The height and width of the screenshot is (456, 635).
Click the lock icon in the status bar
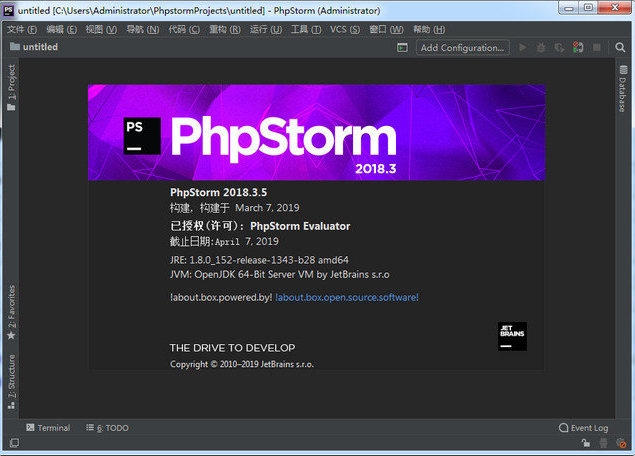[x=587, y=443]
